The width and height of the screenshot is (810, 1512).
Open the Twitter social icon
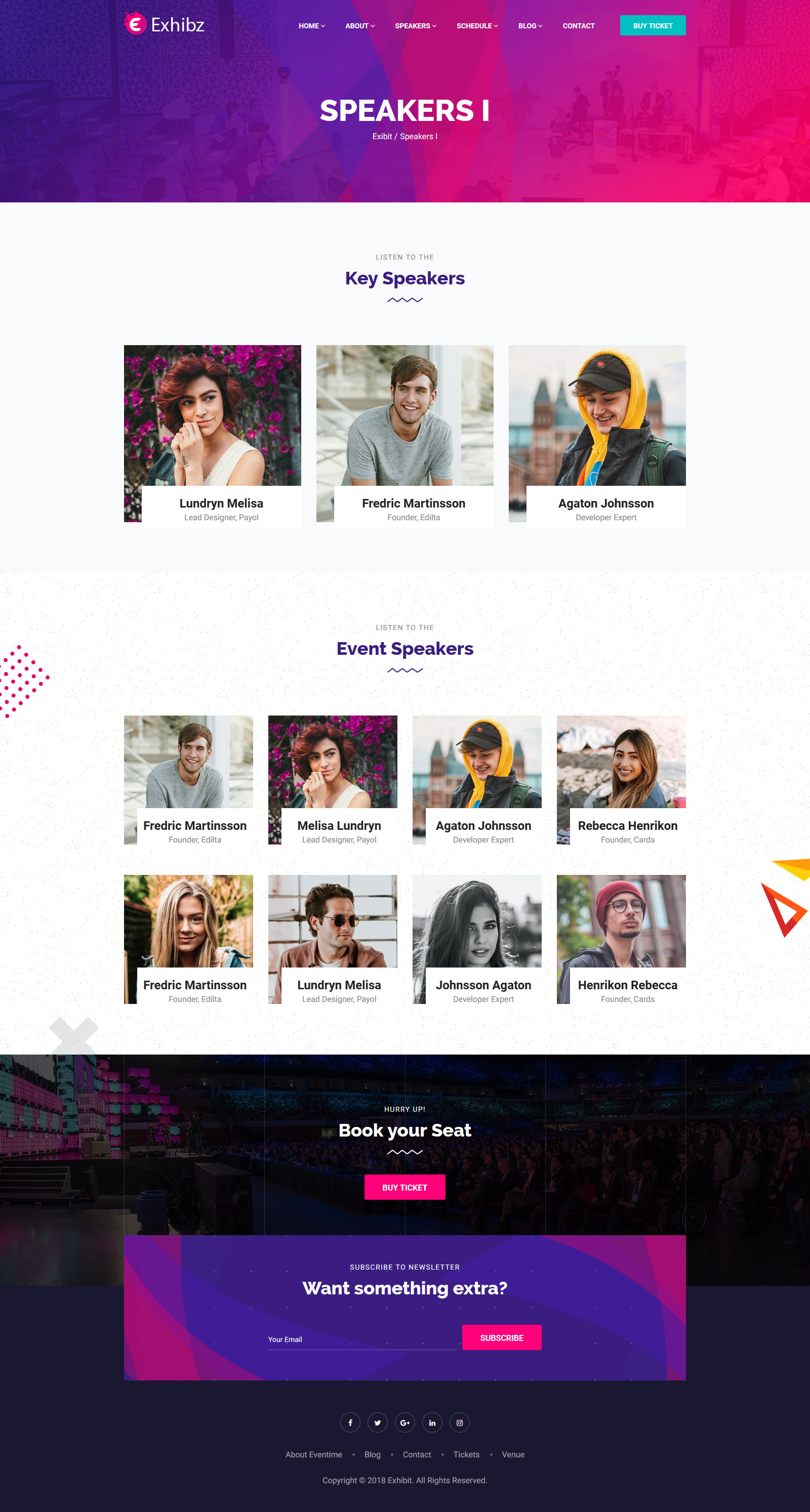(x=378, y=1422)
